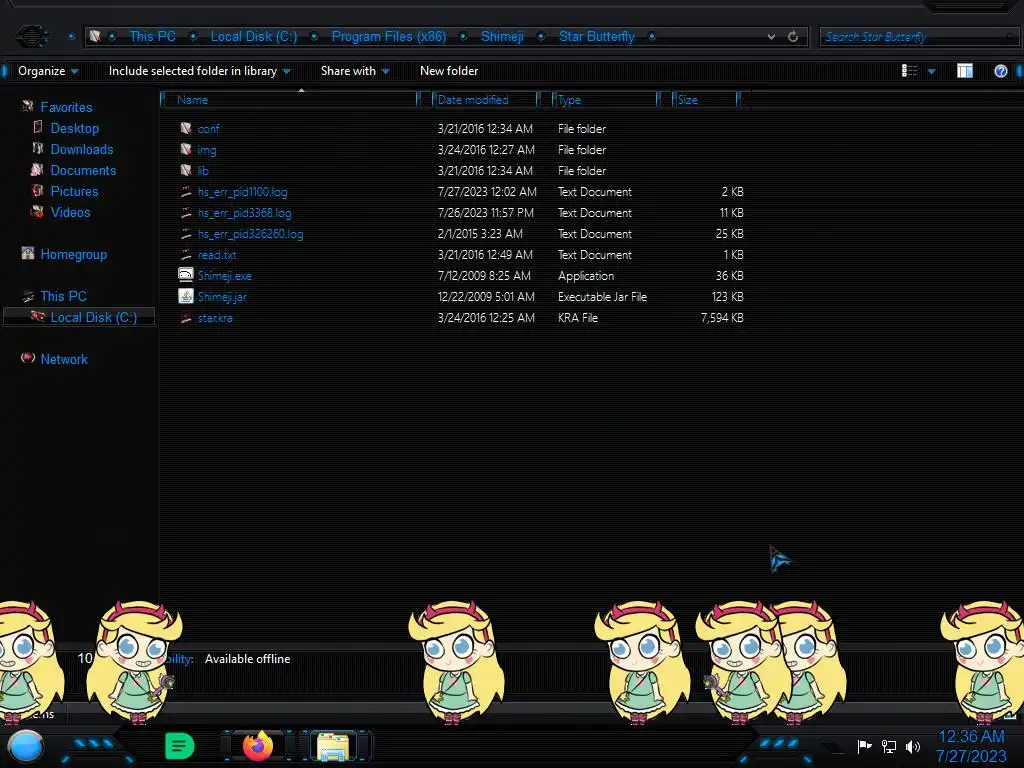Click the refresh icon in address bar
Screen dimensions: 1024x768
pyautogui.click(x=793, y=37)
